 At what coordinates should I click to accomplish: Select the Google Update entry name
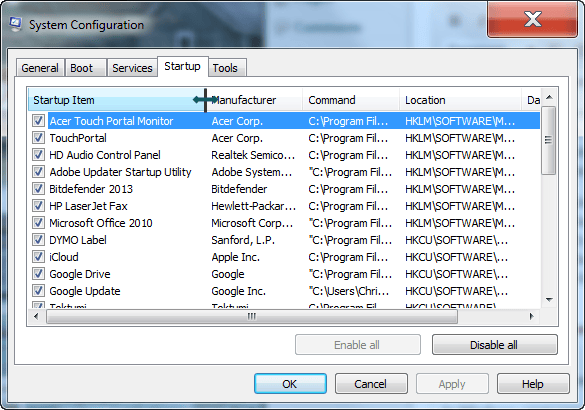pos(85,291)
